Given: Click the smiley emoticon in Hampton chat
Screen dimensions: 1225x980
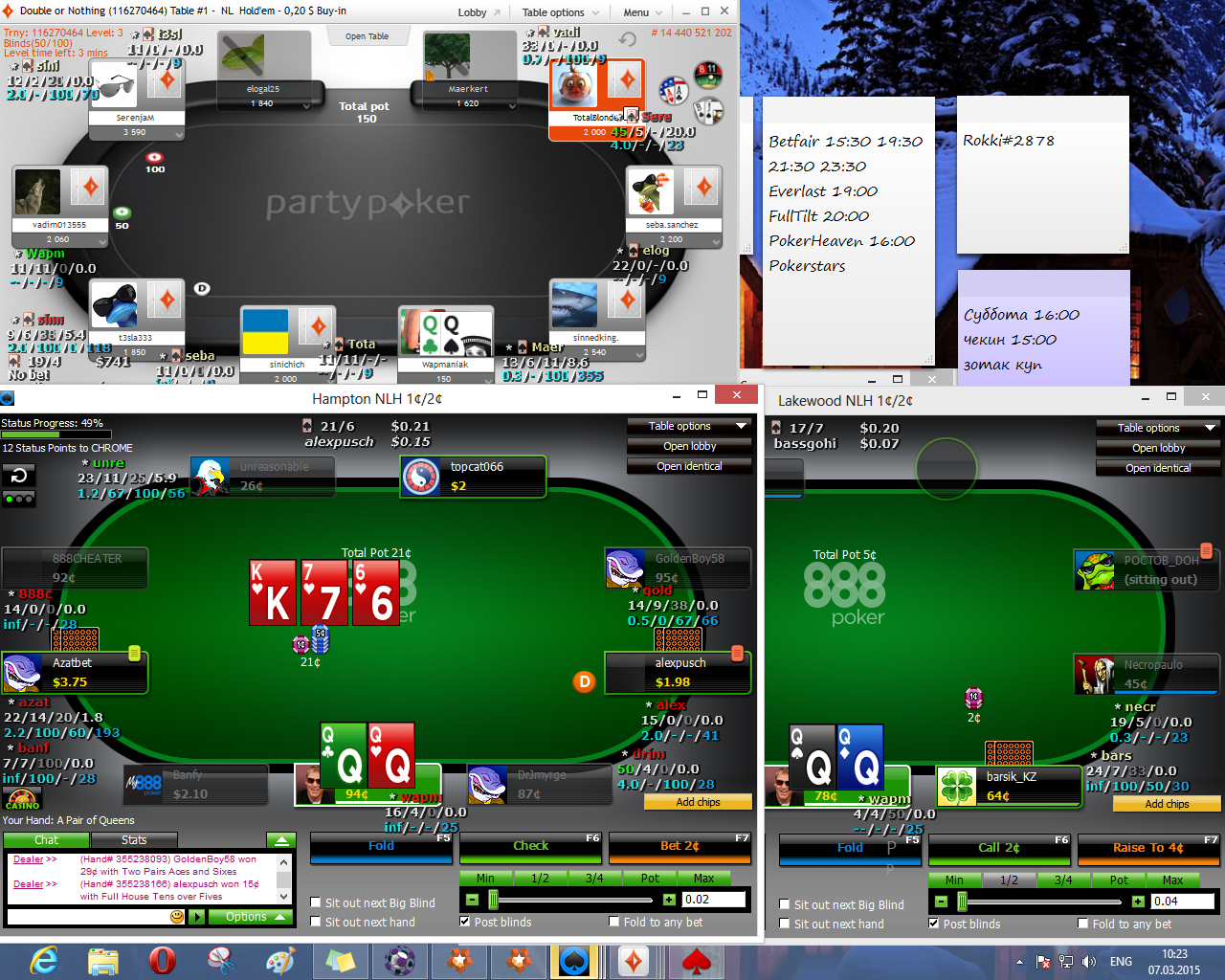Looking at the screenshot, I should pos(177,917).
